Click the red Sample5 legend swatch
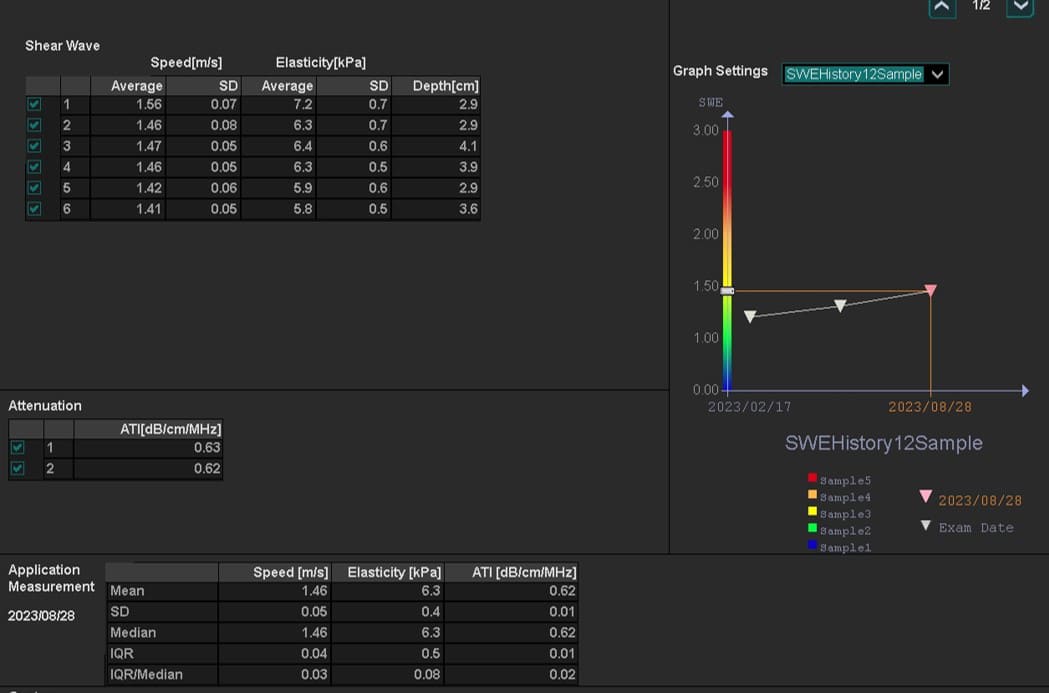The width and height of the screenshot is (1049, 693). [x=812, y=478]
